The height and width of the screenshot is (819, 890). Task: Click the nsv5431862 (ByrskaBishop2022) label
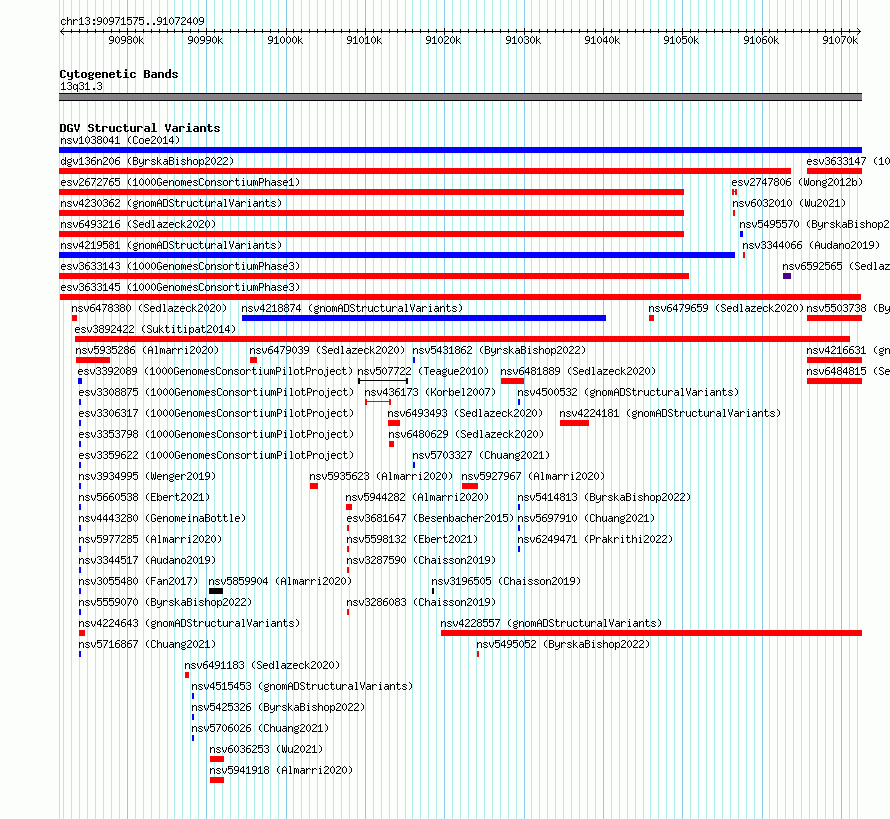[x=499, y=350]
